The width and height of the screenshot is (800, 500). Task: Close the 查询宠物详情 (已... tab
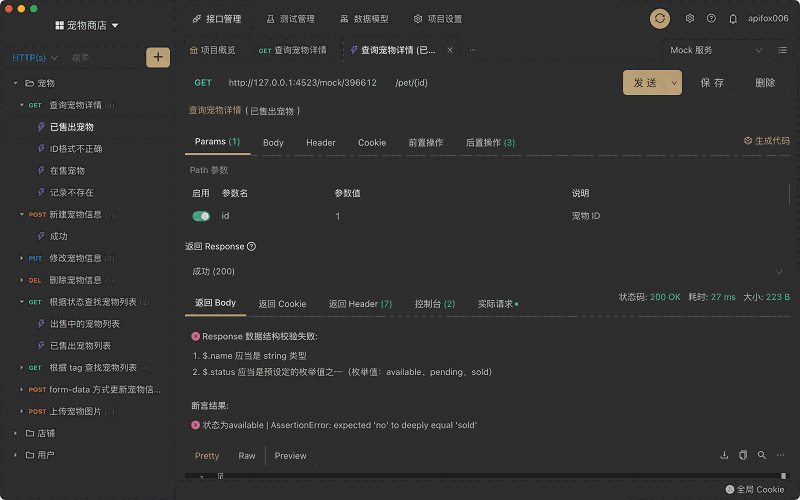449,50
